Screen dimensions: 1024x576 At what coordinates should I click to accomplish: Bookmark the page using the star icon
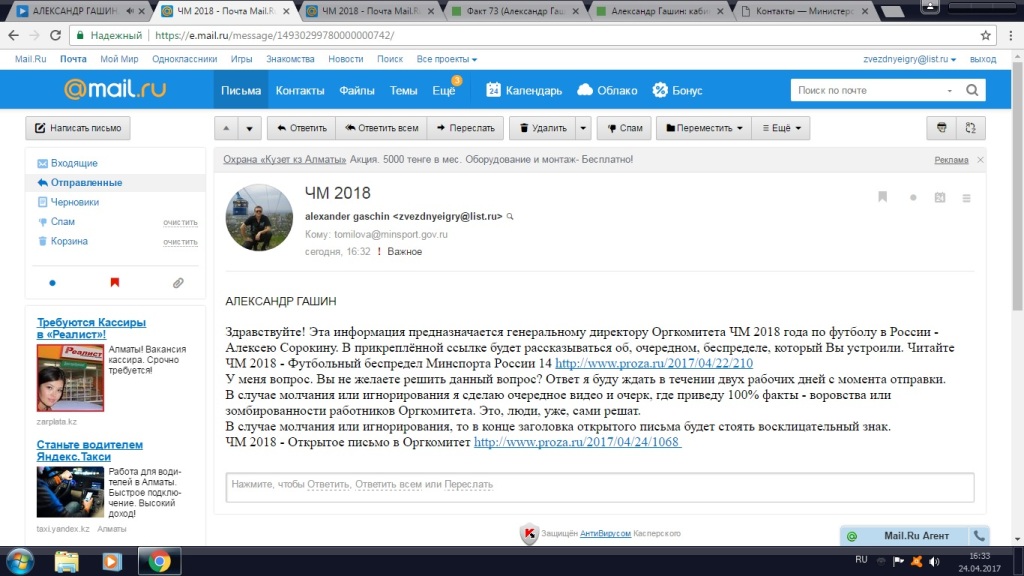(985, 35)
